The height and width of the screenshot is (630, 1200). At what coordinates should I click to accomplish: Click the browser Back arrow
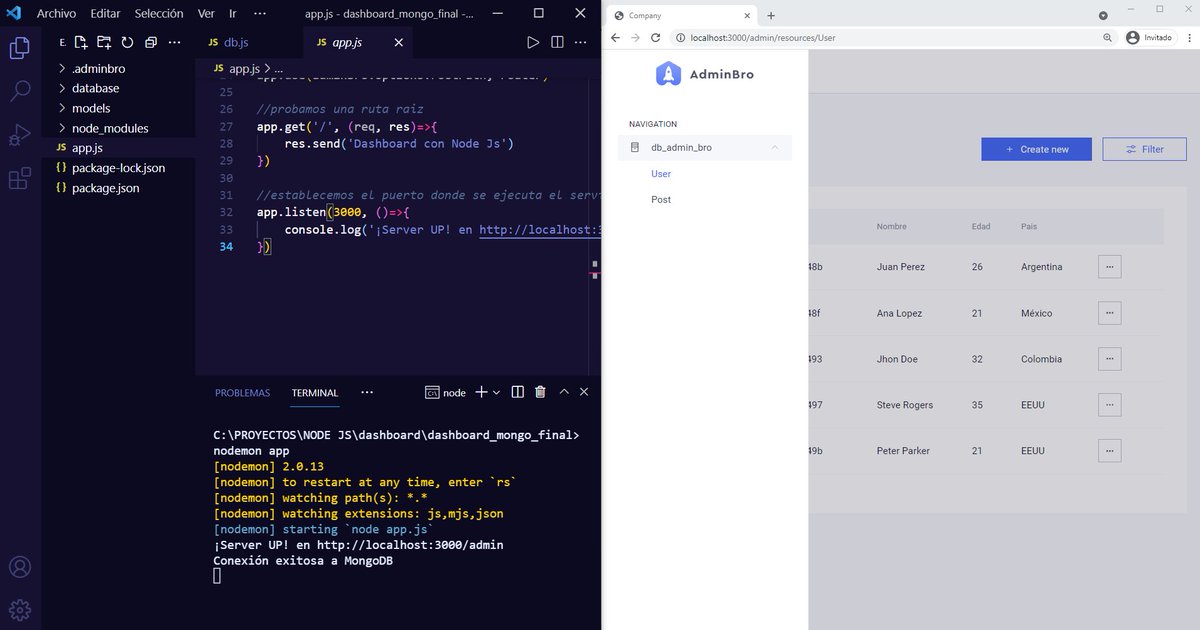click(x=616, y=37)
